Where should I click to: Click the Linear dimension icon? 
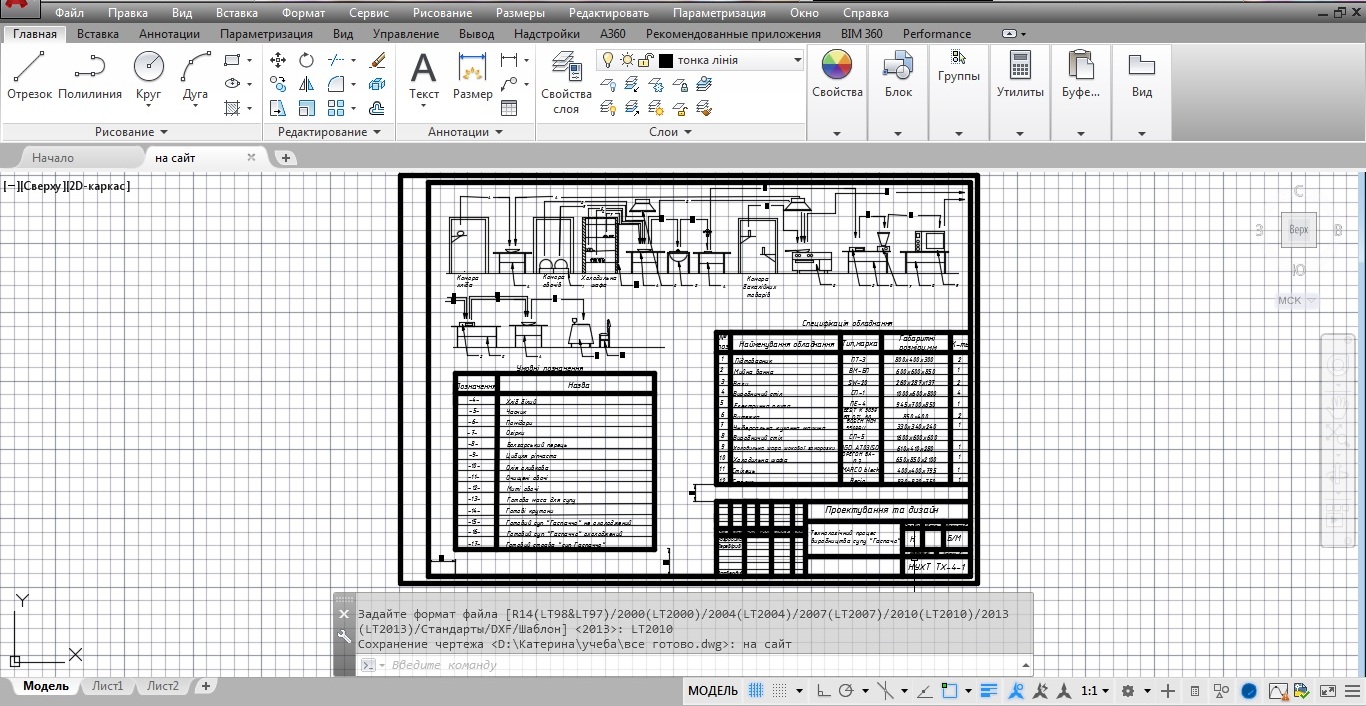click(509, 60)
